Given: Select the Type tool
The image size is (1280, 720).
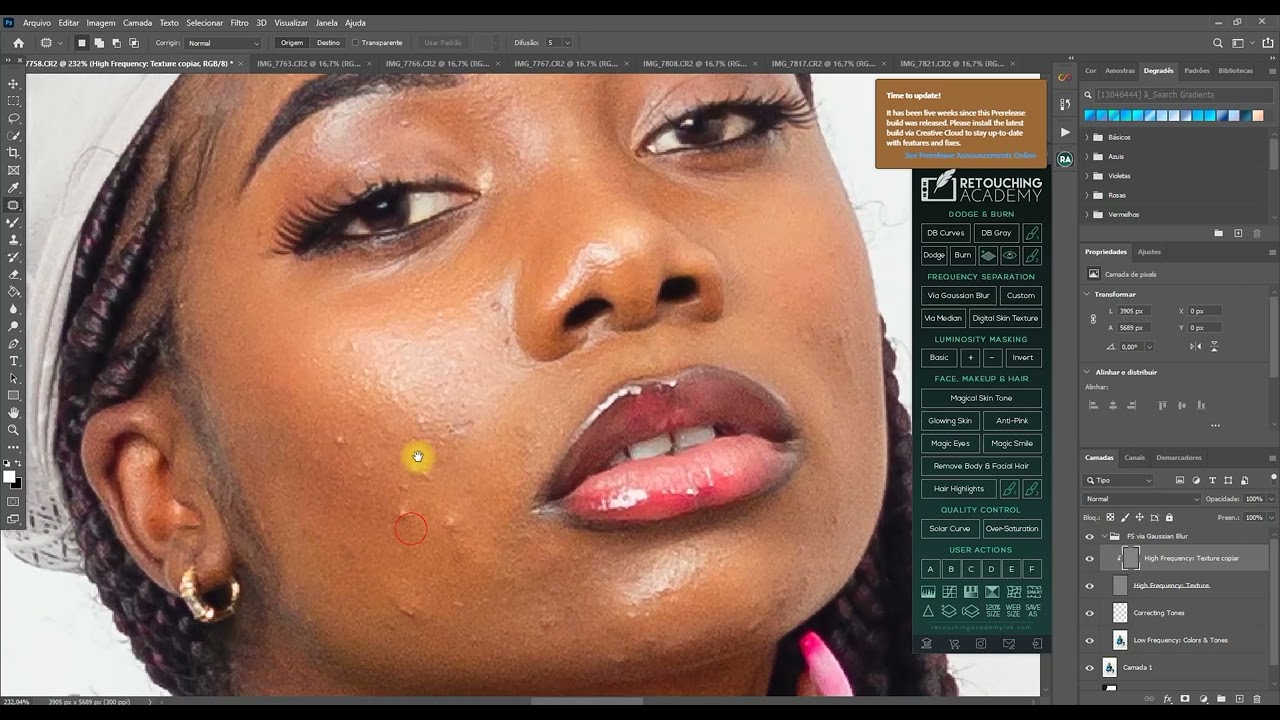Looking at the screenshot, I should tap(14, 361).
